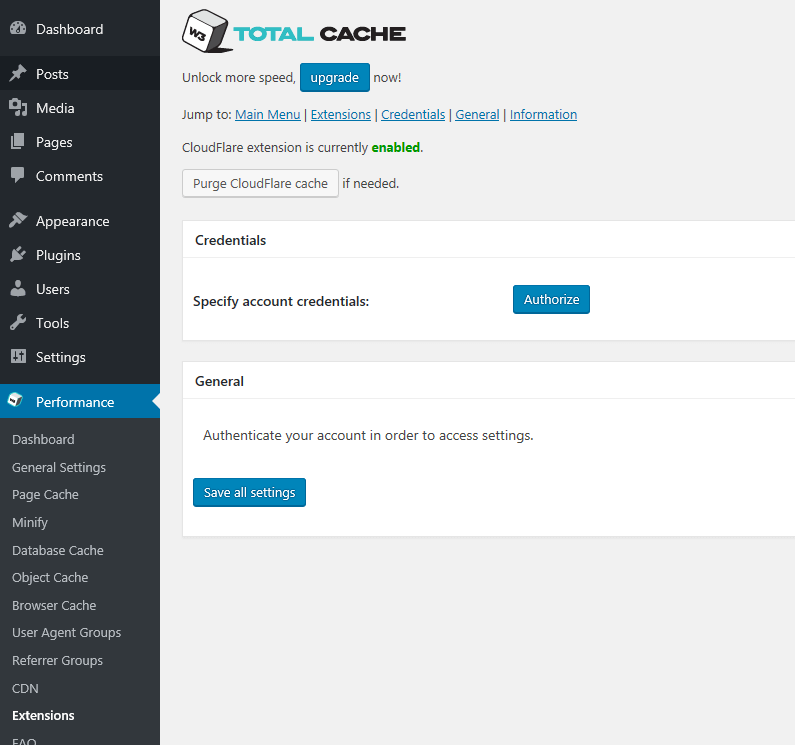
Task: Click 'Authenticate your account' message text
Action: 368,435
